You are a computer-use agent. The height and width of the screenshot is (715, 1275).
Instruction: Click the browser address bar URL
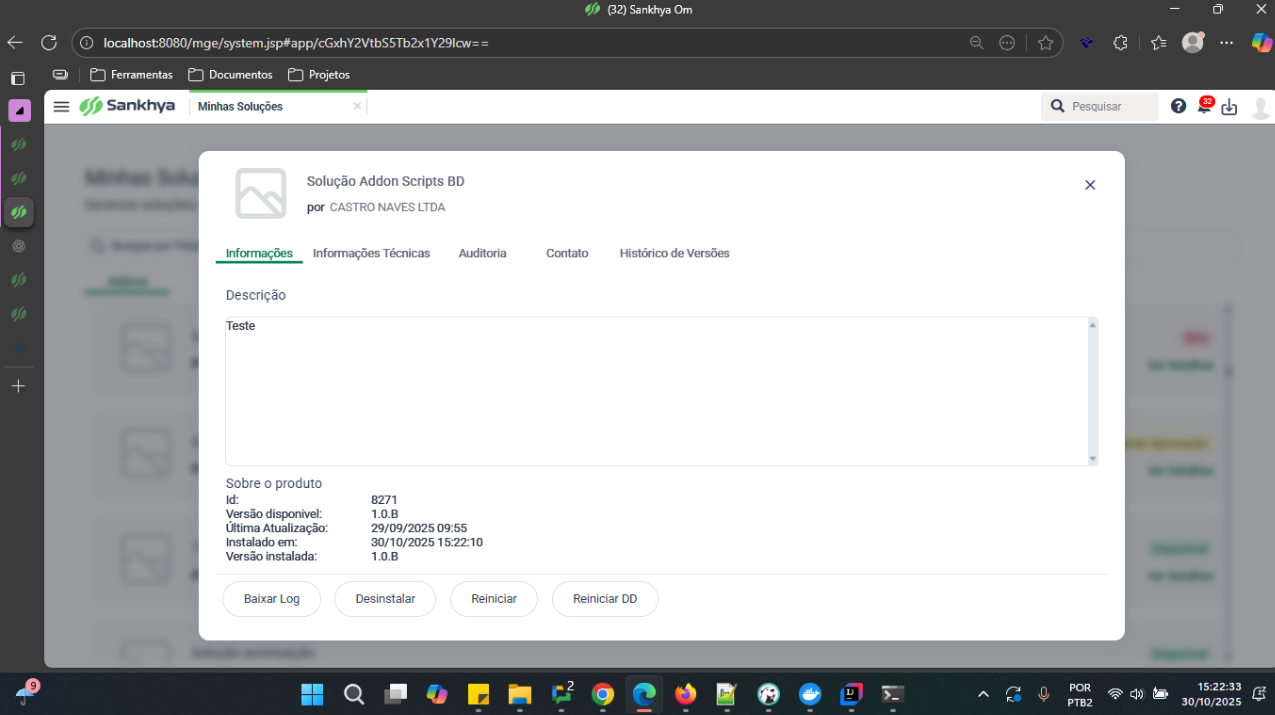[296, 43]
